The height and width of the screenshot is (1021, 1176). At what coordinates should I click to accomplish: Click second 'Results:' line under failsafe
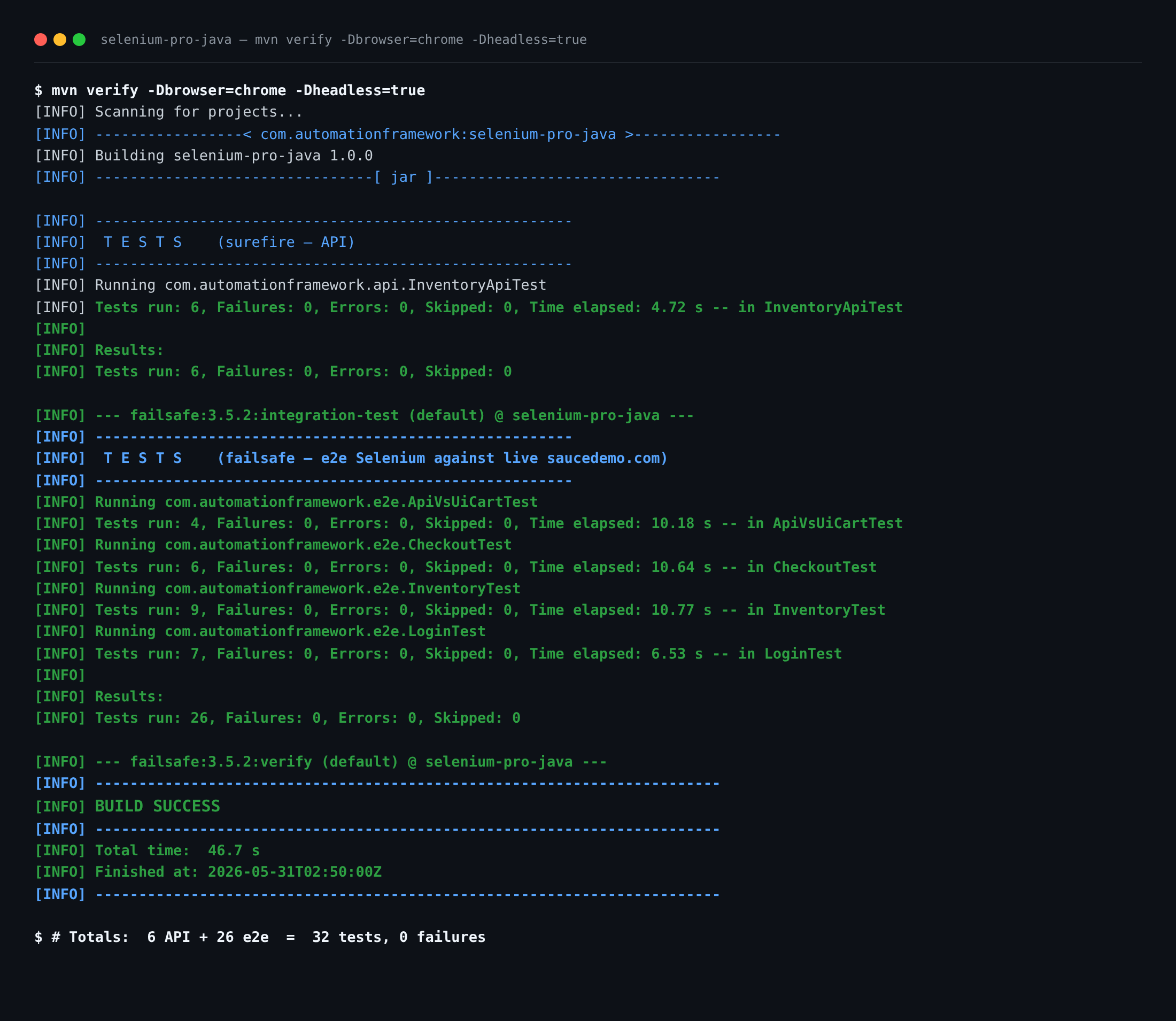[x=99, y=697]
